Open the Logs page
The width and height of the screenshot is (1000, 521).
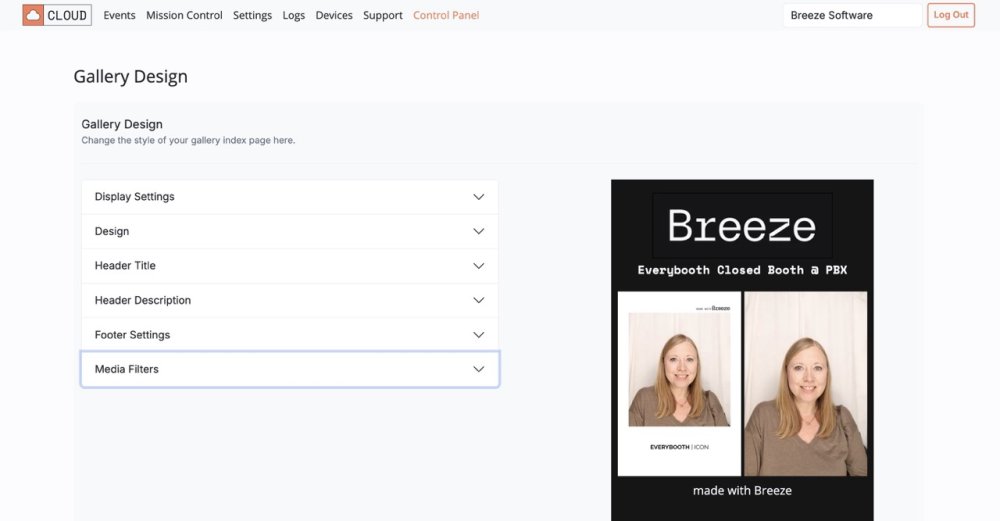pos(293,15)
